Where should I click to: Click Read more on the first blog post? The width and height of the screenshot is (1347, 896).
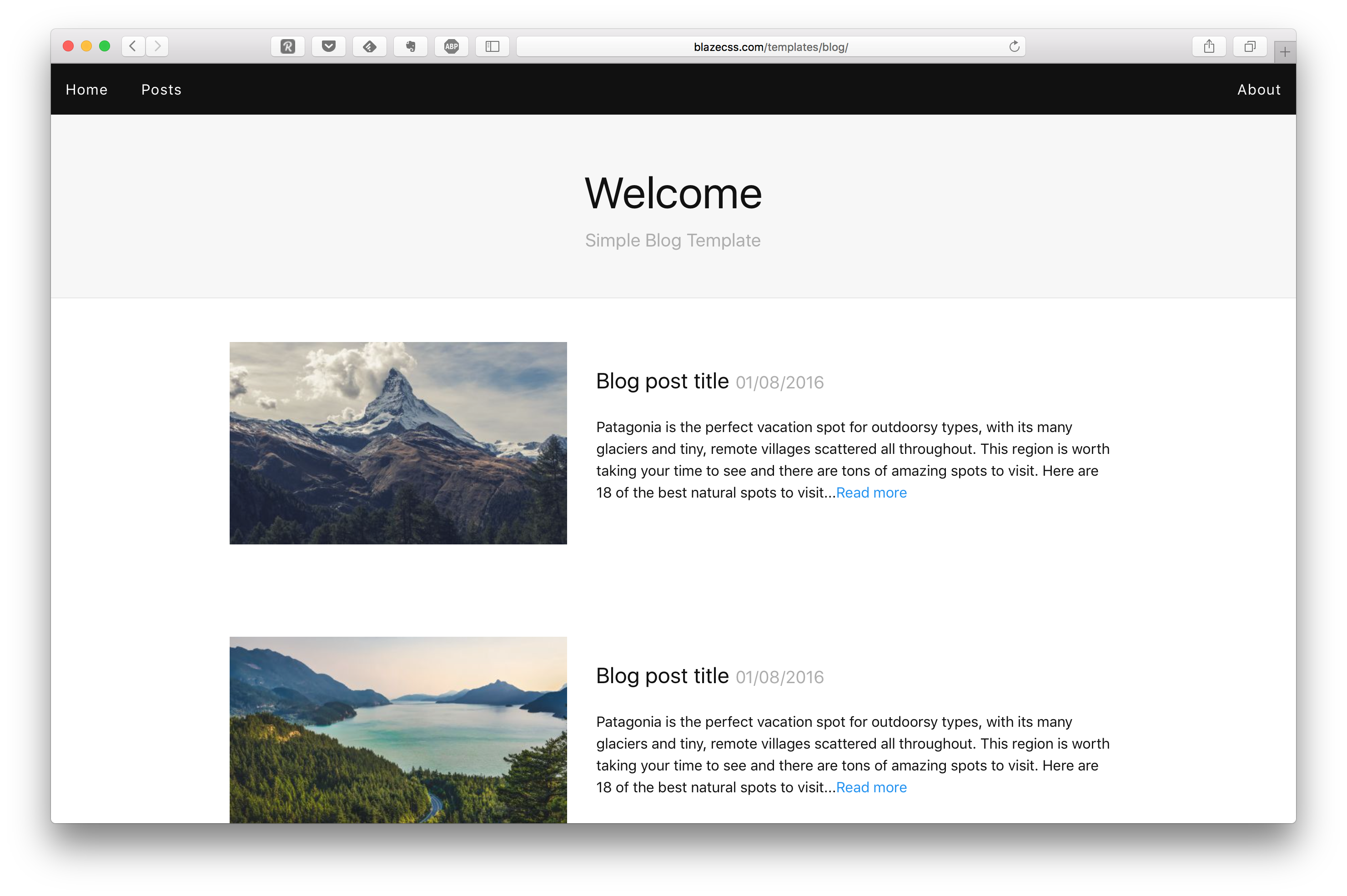click(x=871, y=492)
